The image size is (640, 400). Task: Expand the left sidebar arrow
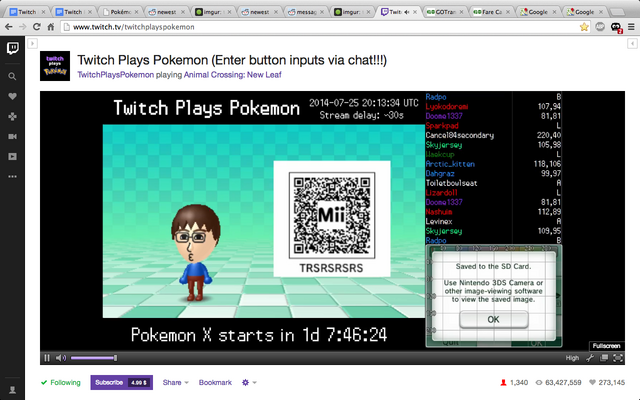coord(33,43)
